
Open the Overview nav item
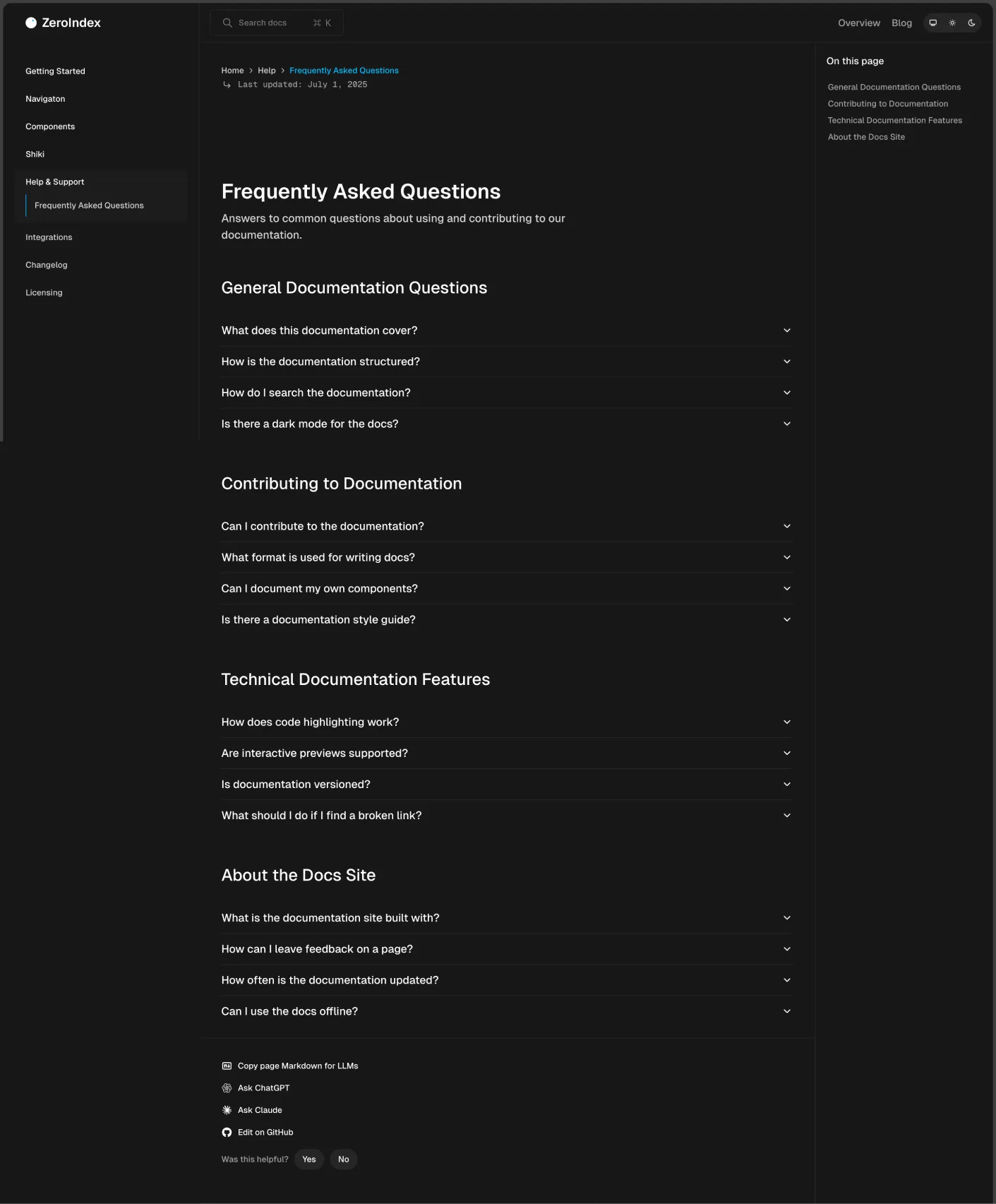click(859, 23)
